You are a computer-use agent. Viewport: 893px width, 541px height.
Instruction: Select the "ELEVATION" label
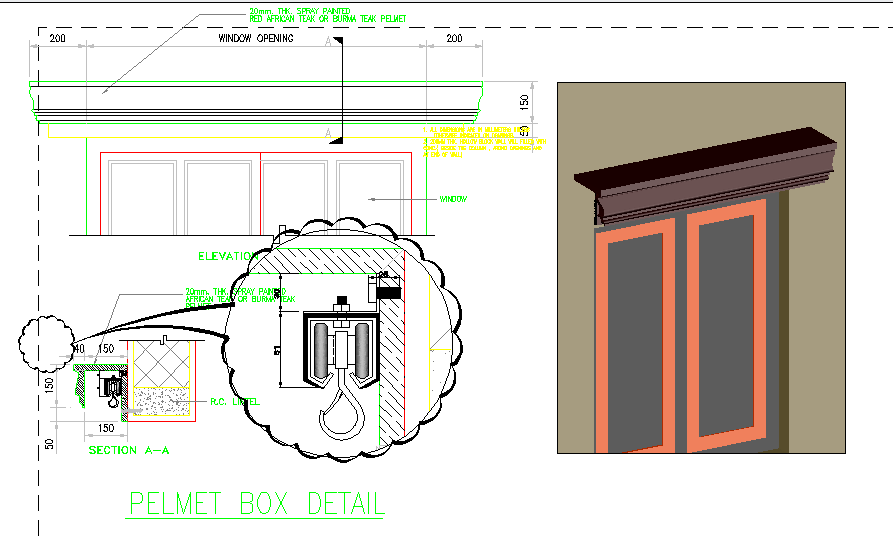[x=228, y=257]
